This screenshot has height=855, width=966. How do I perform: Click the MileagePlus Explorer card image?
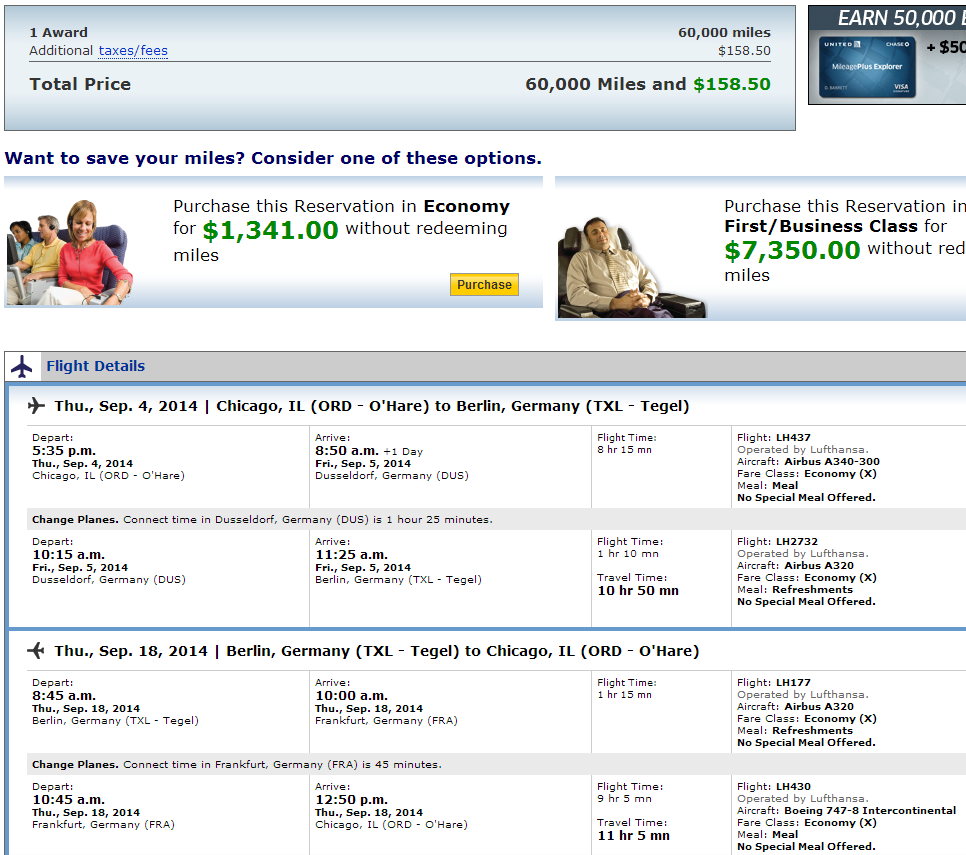point(867,67)
